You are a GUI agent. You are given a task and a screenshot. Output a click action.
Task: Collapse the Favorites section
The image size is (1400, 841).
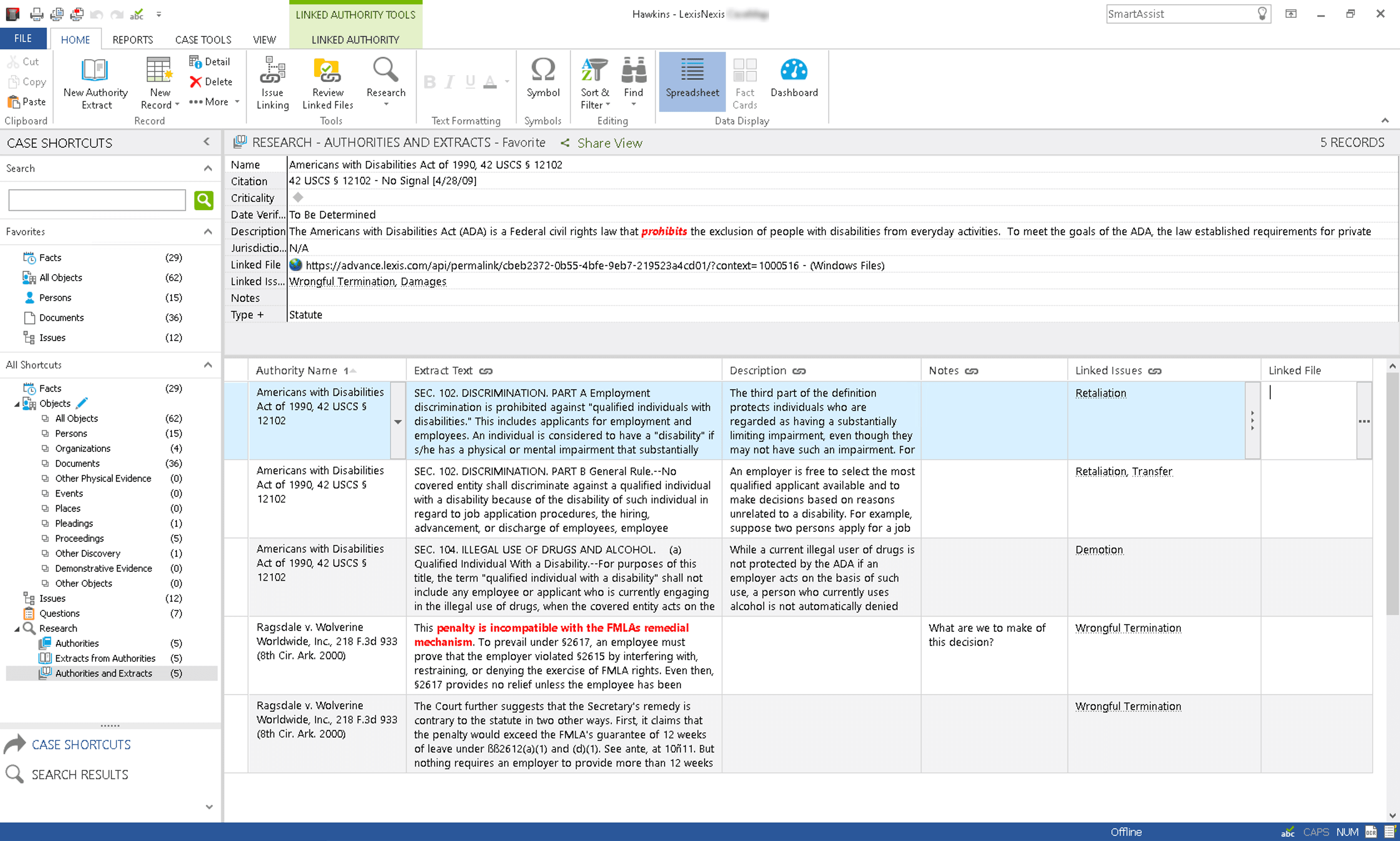tap(208, 232)
